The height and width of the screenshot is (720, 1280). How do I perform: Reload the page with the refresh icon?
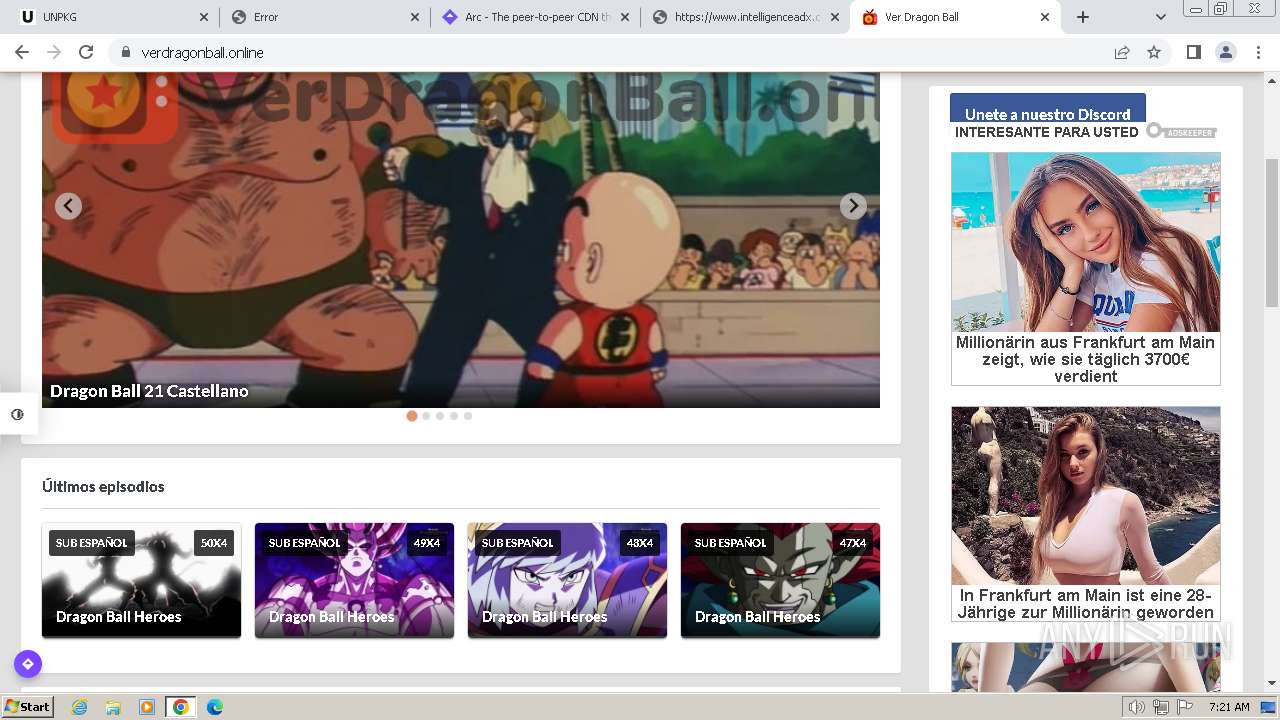(86, 52)
